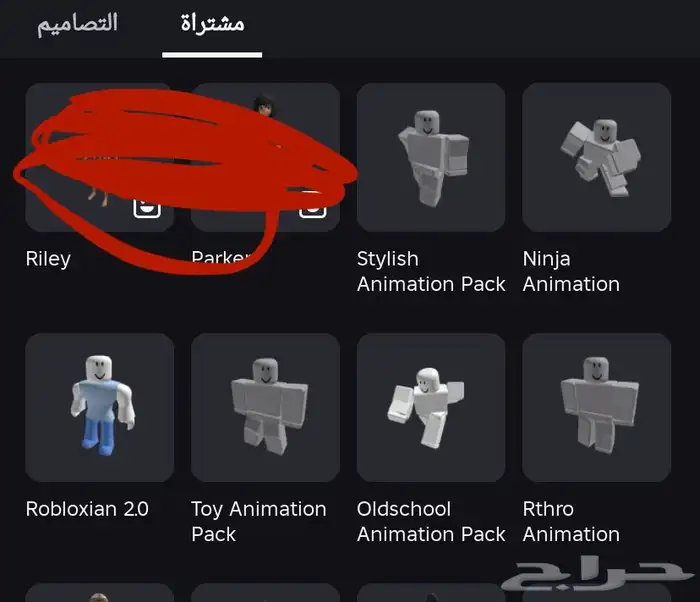Open the Toy Animation Pack thumbnail
Screen dimensions: 700x602
click(x=265, y=407)
